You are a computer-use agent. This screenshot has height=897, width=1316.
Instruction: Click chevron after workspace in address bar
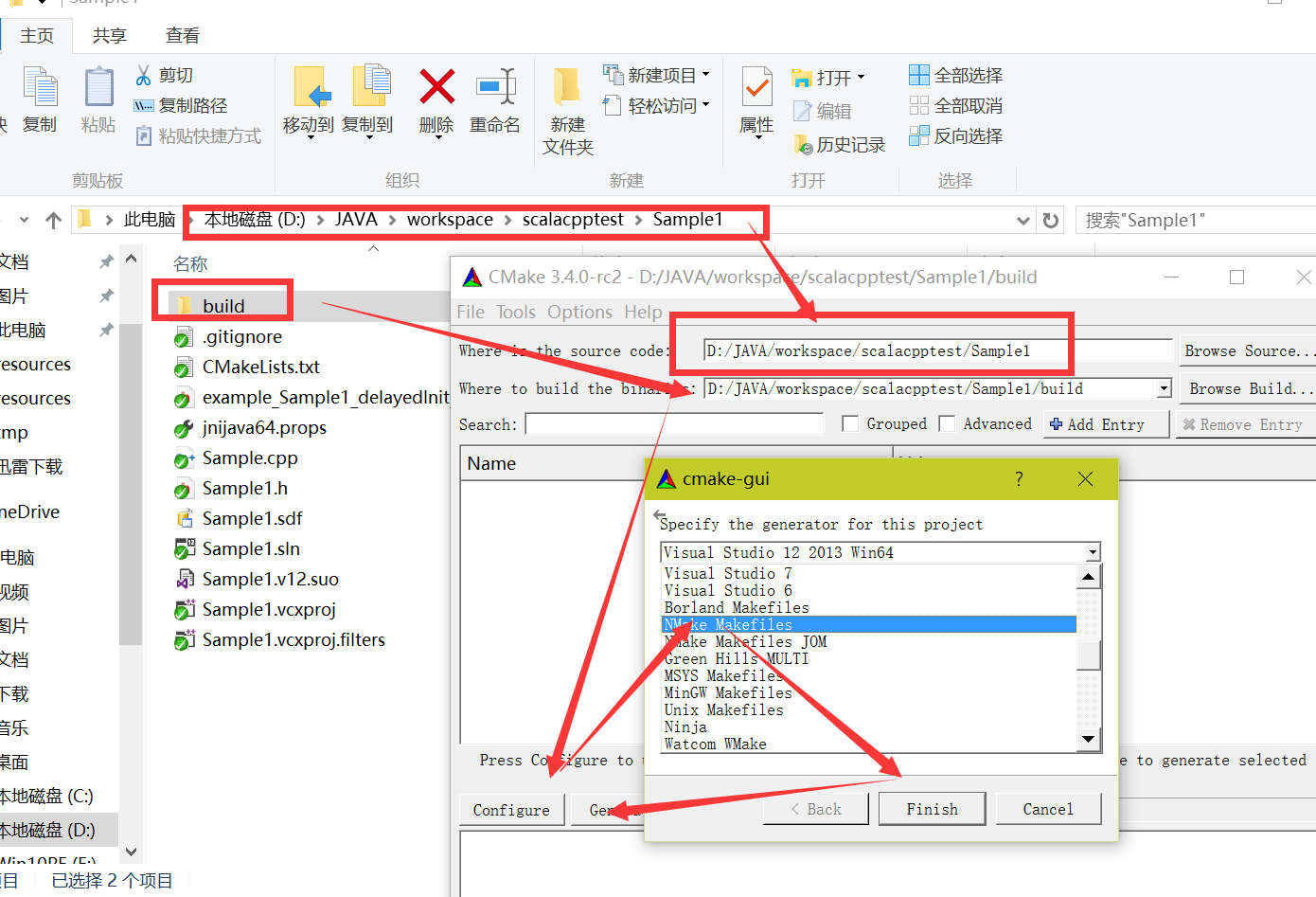tap(507, 220)
